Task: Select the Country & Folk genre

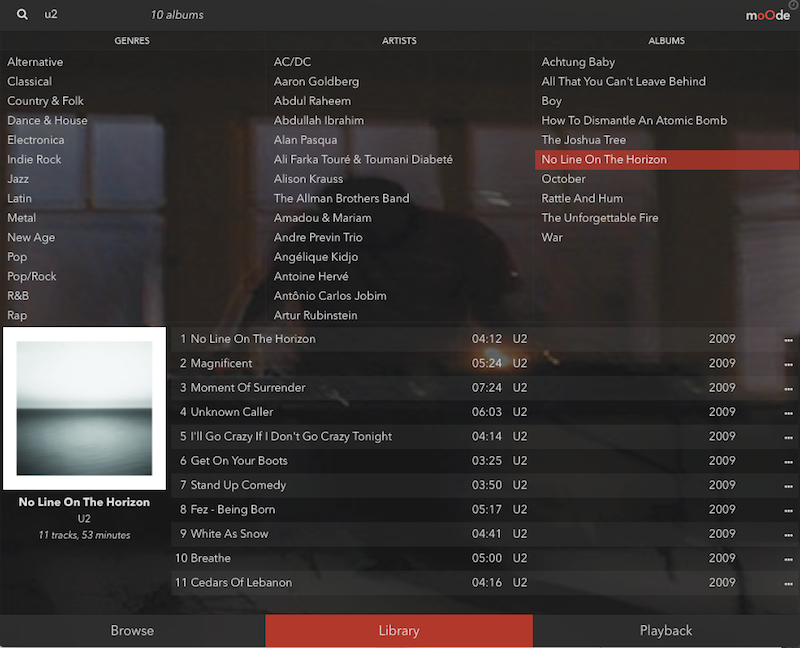Action: (x=45, y=101)
